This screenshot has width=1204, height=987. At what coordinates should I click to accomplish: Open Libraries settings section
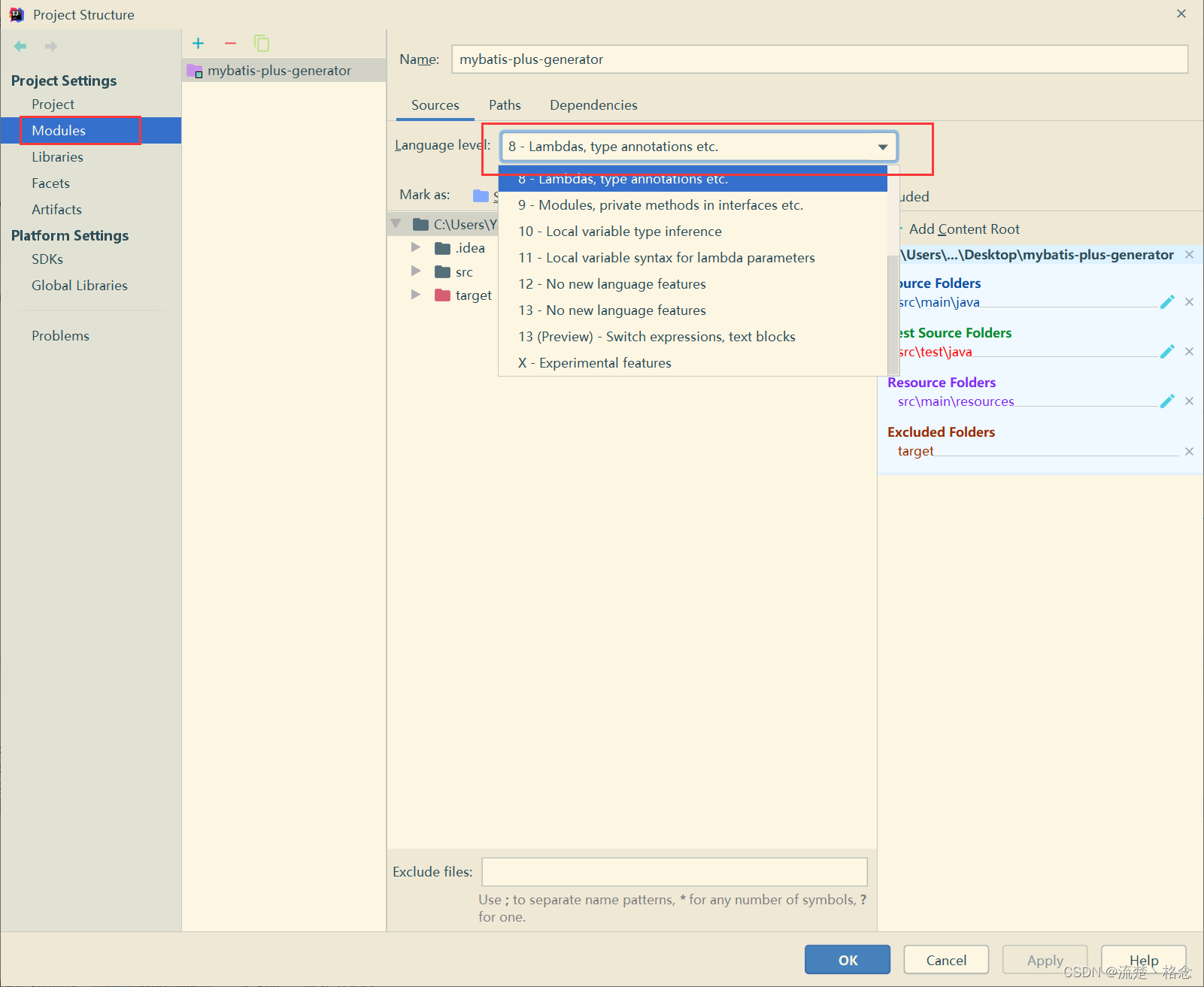tap(57, 157)
